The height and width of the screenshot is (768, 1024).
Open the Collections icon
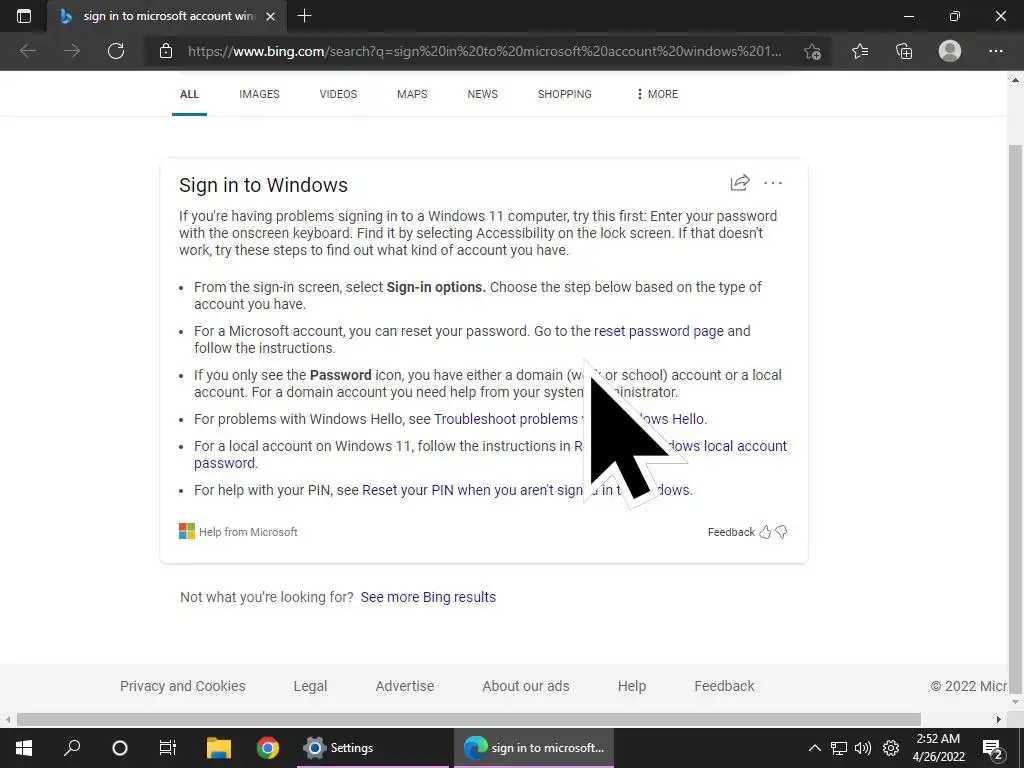point(904,51)
